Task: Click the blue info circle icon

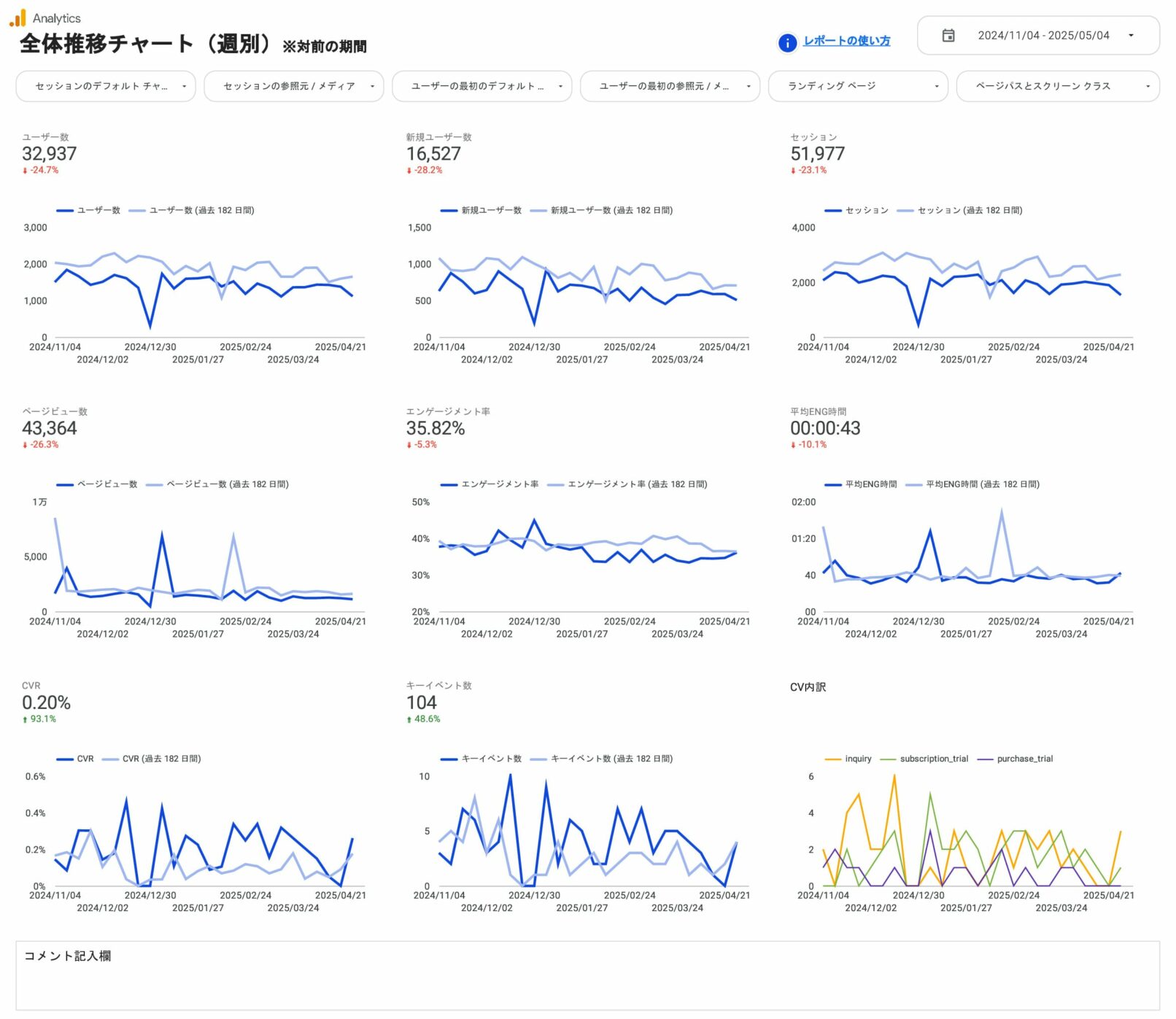Action: pyautogui.click(x=787, y=42)
